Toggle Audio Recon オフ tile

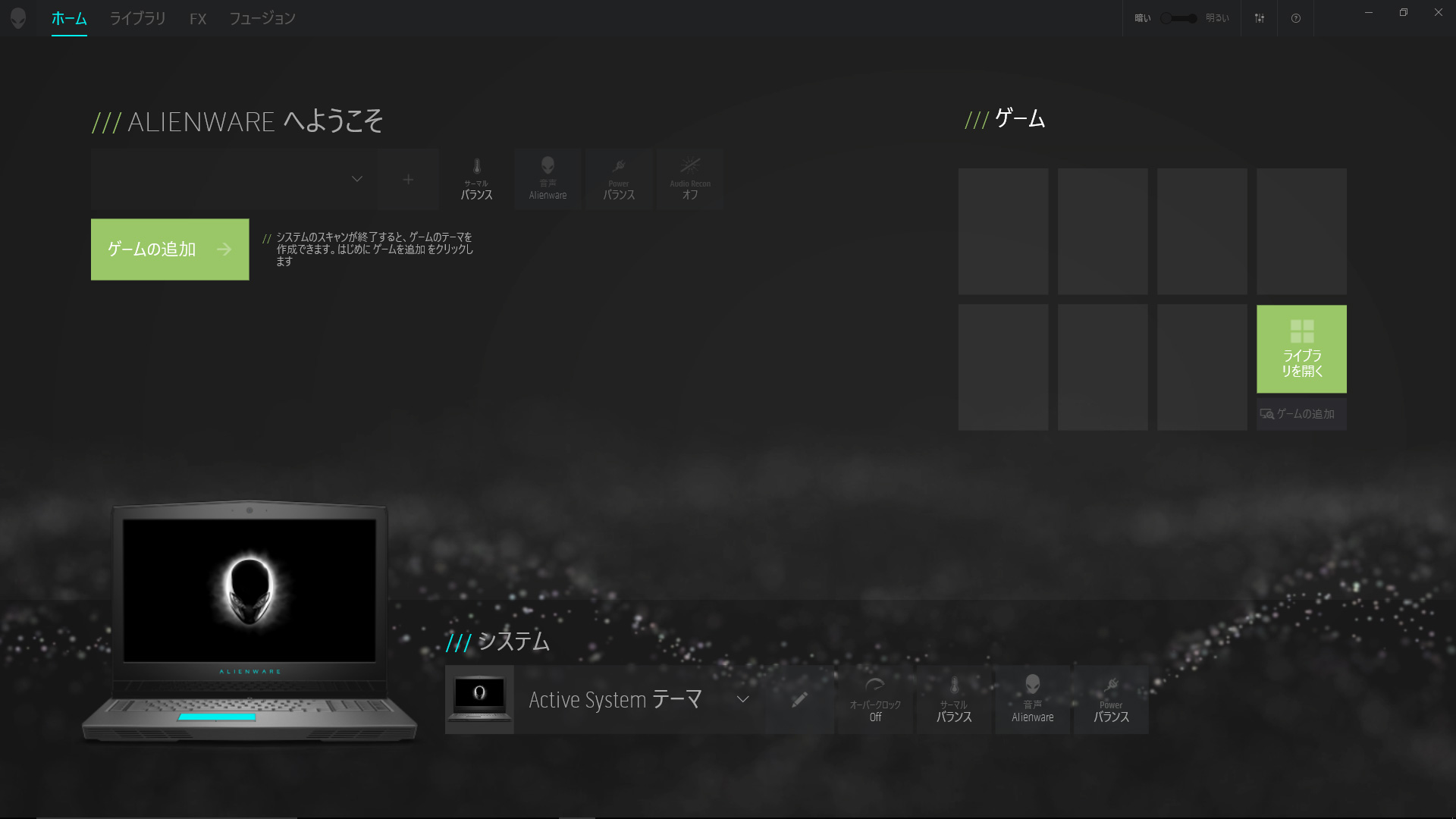click(690, 180)
